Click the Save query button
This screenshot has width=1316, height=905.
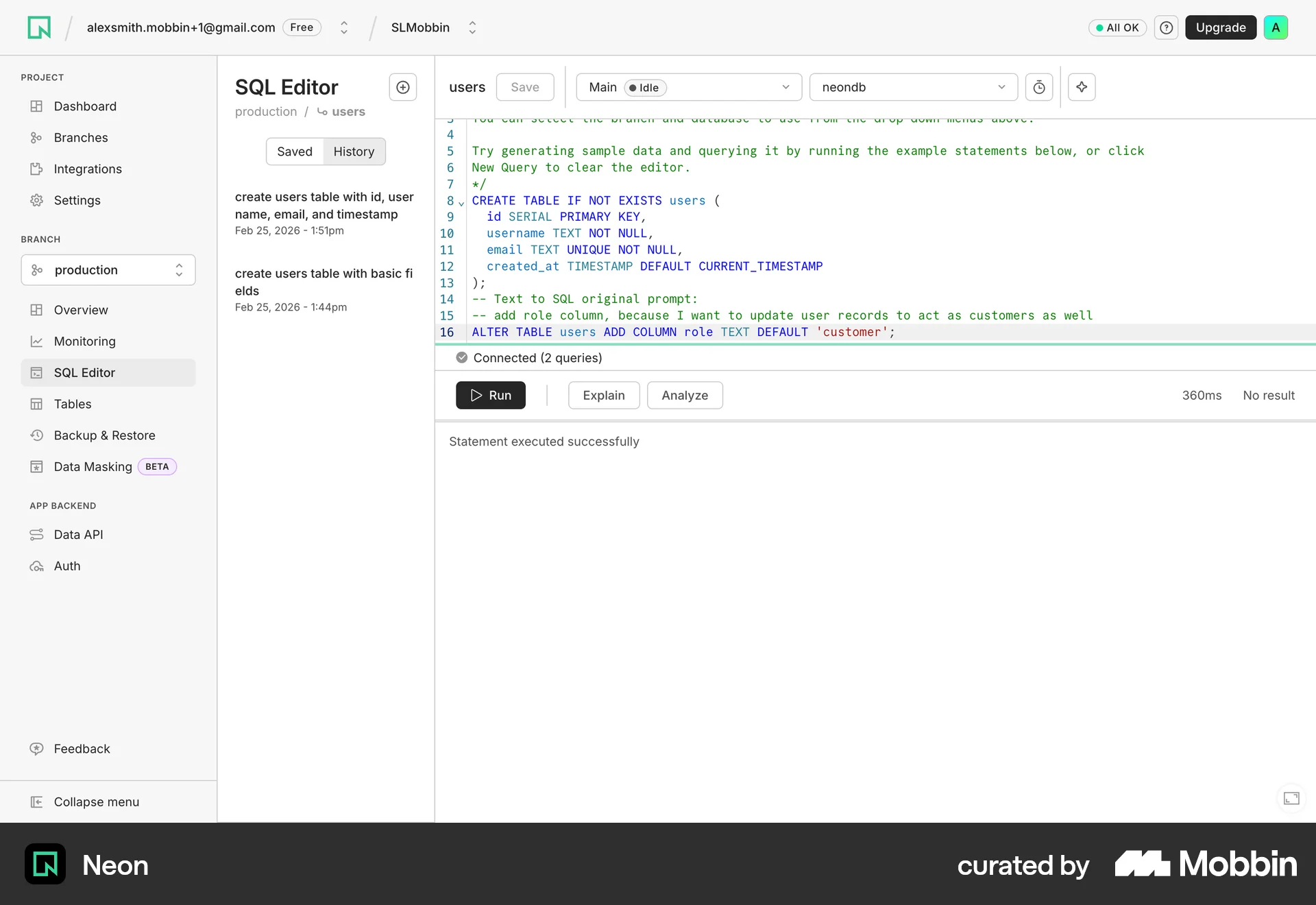tap(525, 87)
